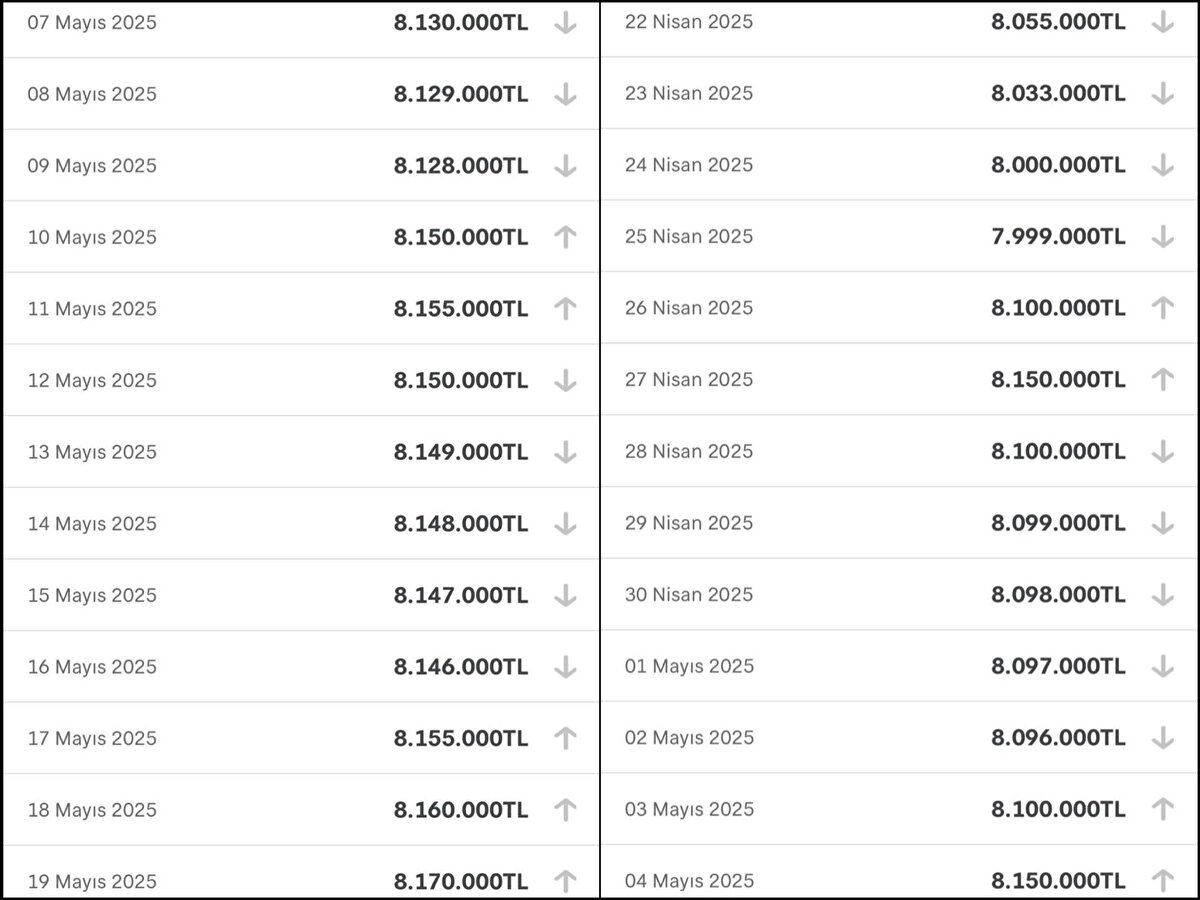
Task: Click the up arrow on the 11 Mayıs 2025 row
Action: 565,309
